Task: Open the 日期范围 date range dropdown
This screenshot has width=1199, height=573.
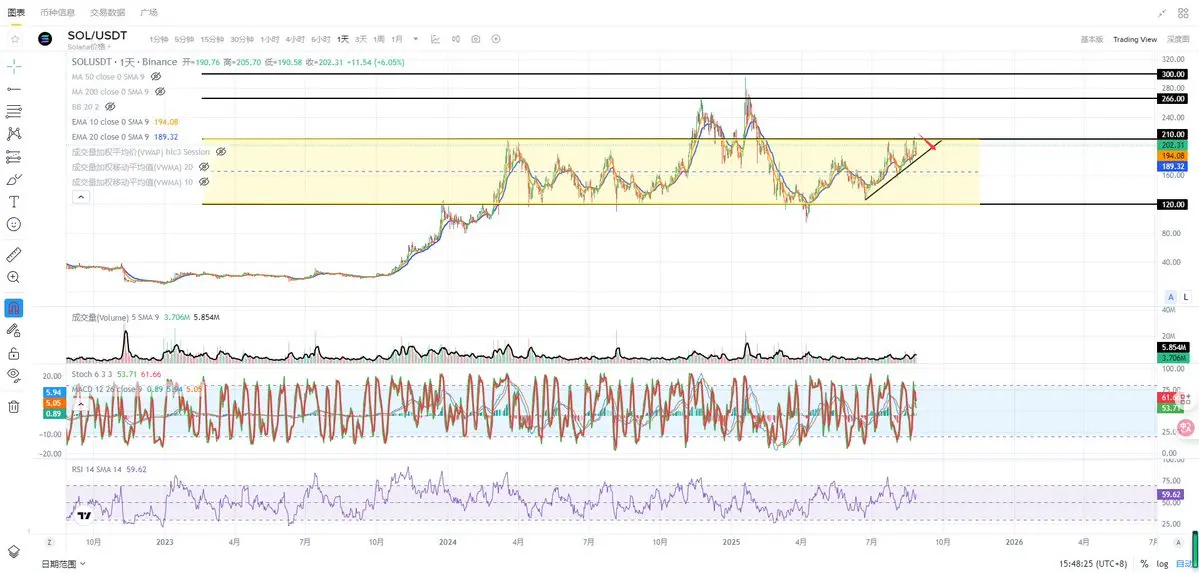Action: coord(63,564)
